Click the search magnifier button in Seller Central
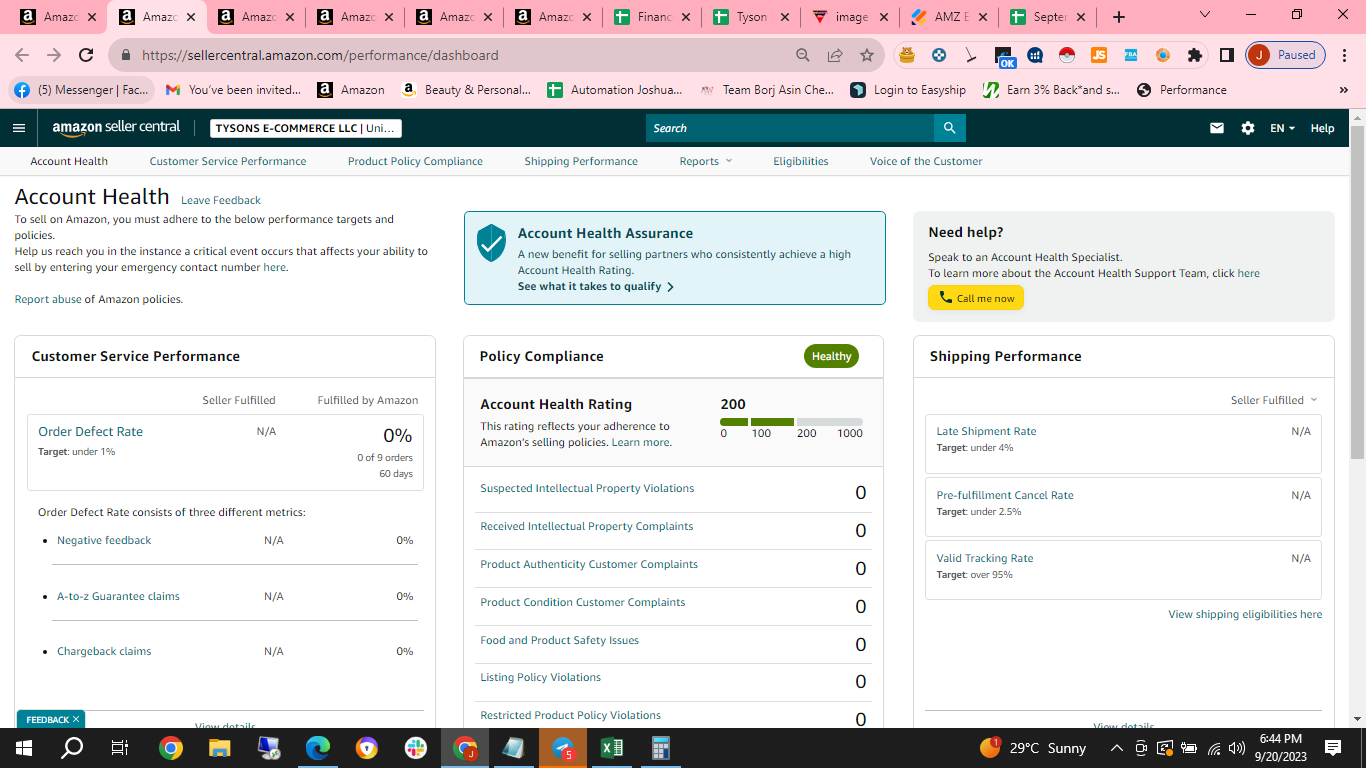The width and height of the screenshot is (1366, 768). coord(949,128)
